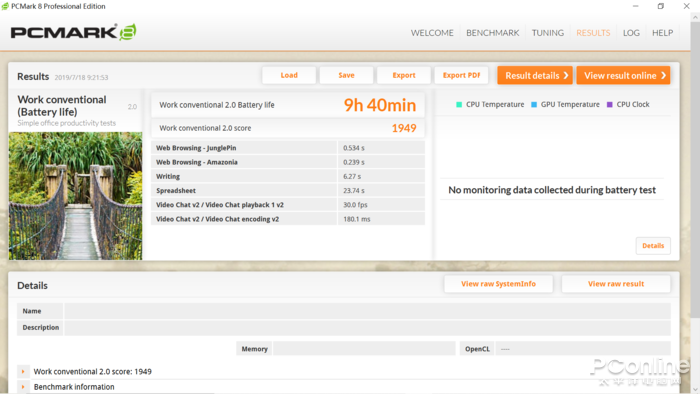Image resolution: width=700 pixels, height=394 pixels.
Task: Click the 6.27 s value
Action: coord(352,177)
